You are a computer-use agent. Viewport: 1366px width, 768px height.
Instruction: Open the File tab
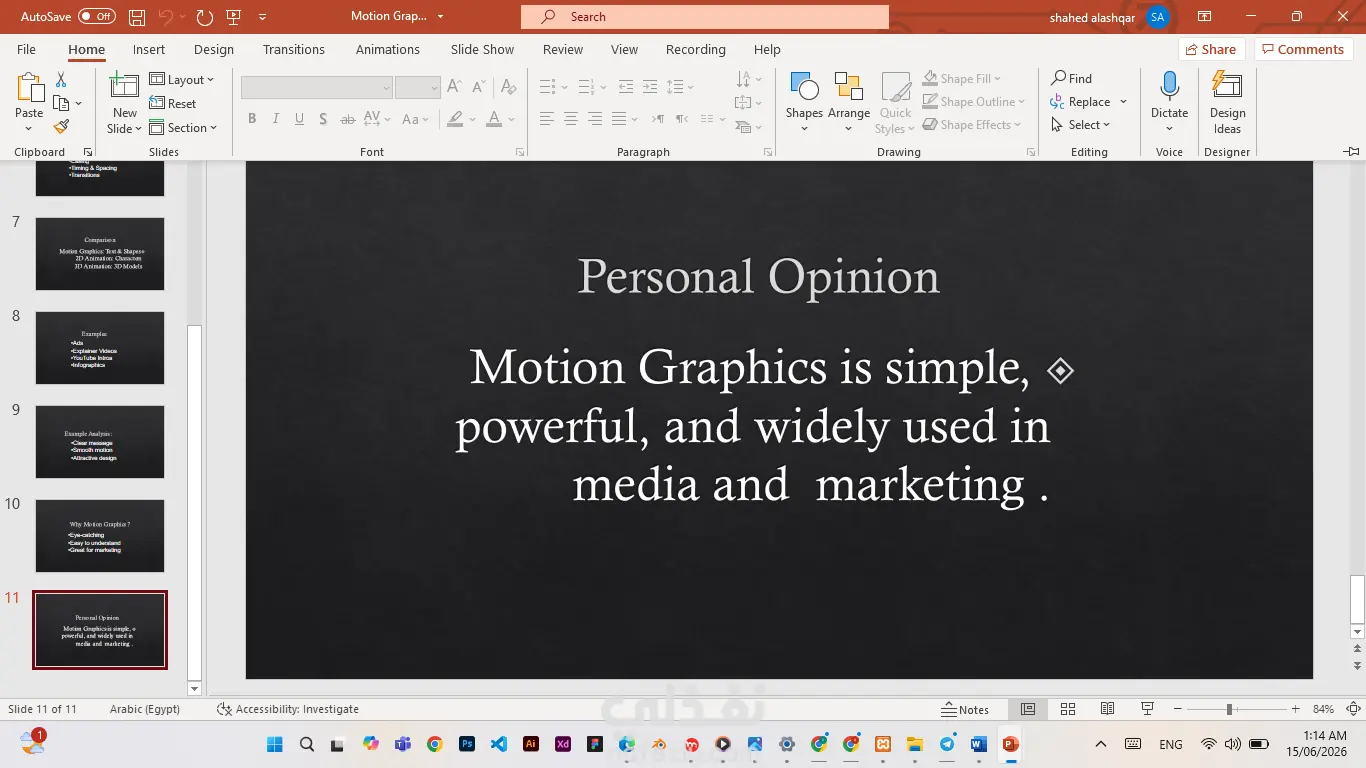pos(26,49)
